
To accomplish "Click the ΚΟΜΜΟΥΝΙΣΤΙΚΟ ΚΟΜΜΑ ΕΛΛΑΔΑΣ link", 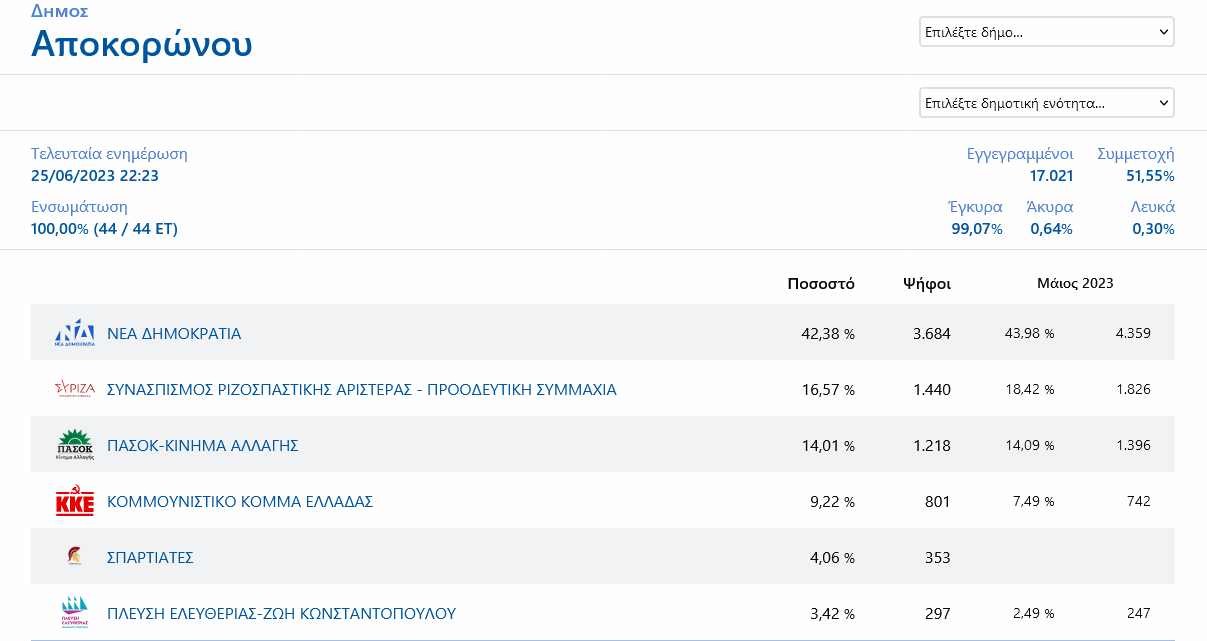I will [240, 502].
